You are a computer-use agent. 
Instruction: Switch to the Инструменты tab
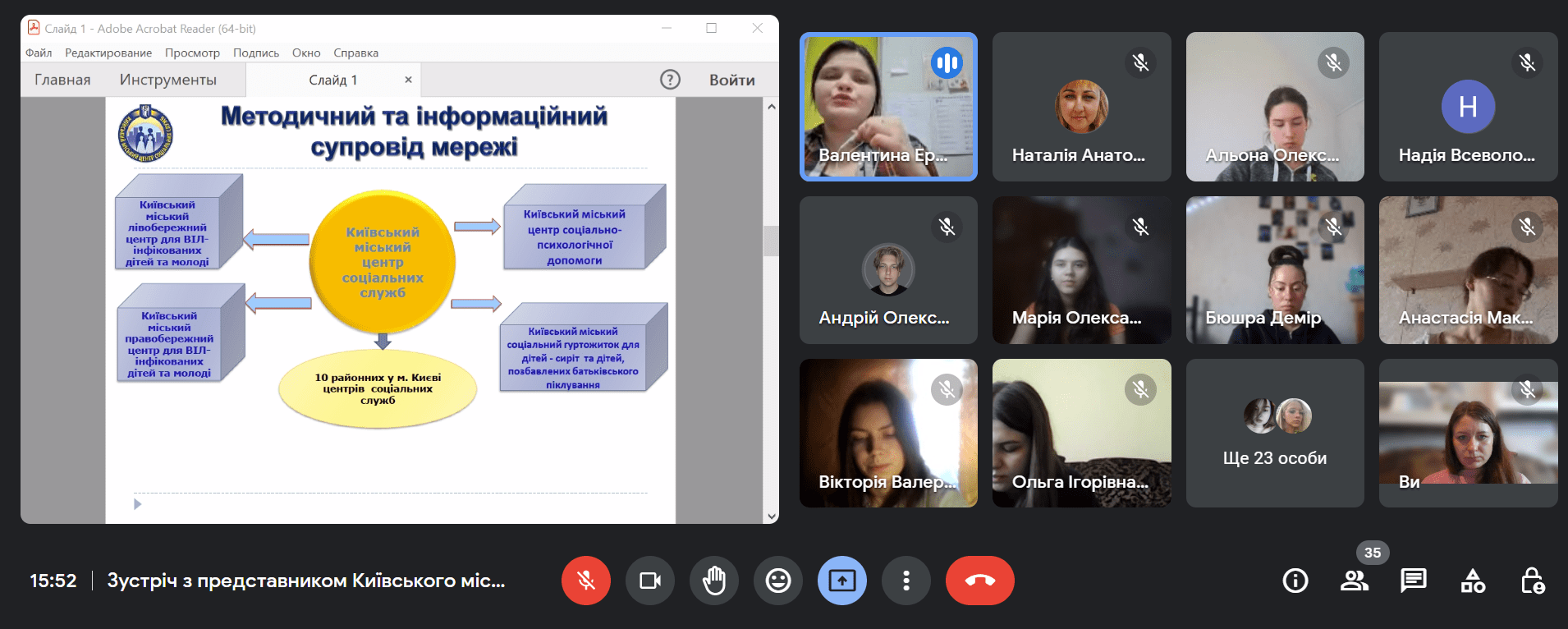pyautogui.click(x=167, y=80)
